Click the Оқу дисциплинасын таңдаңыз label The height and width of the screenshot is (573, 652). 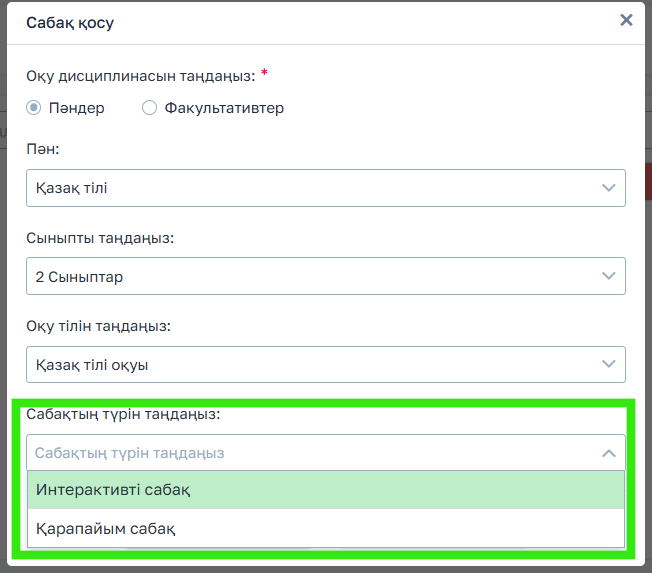click(140, 74)
